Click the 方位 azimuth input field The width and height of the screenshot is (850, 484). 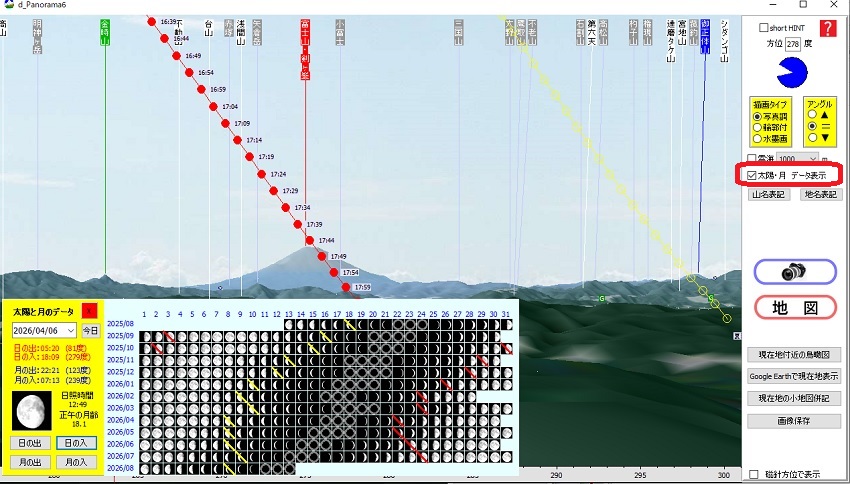click(x=793, y=45)
